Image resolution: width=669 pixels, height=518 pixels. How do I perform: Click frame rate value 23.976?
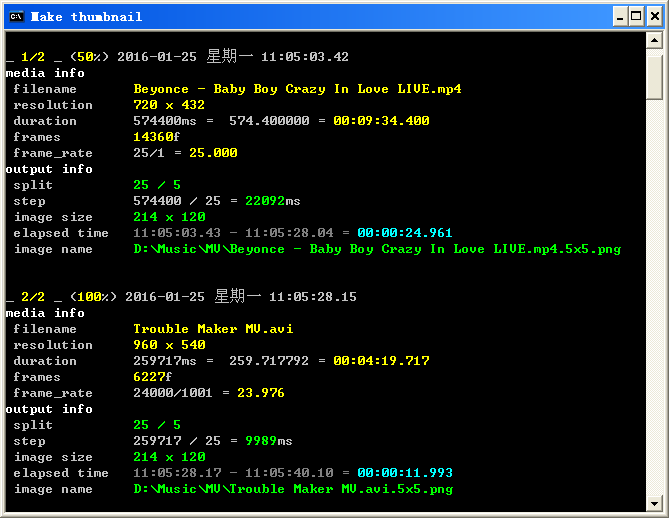[x=261, y=393]
